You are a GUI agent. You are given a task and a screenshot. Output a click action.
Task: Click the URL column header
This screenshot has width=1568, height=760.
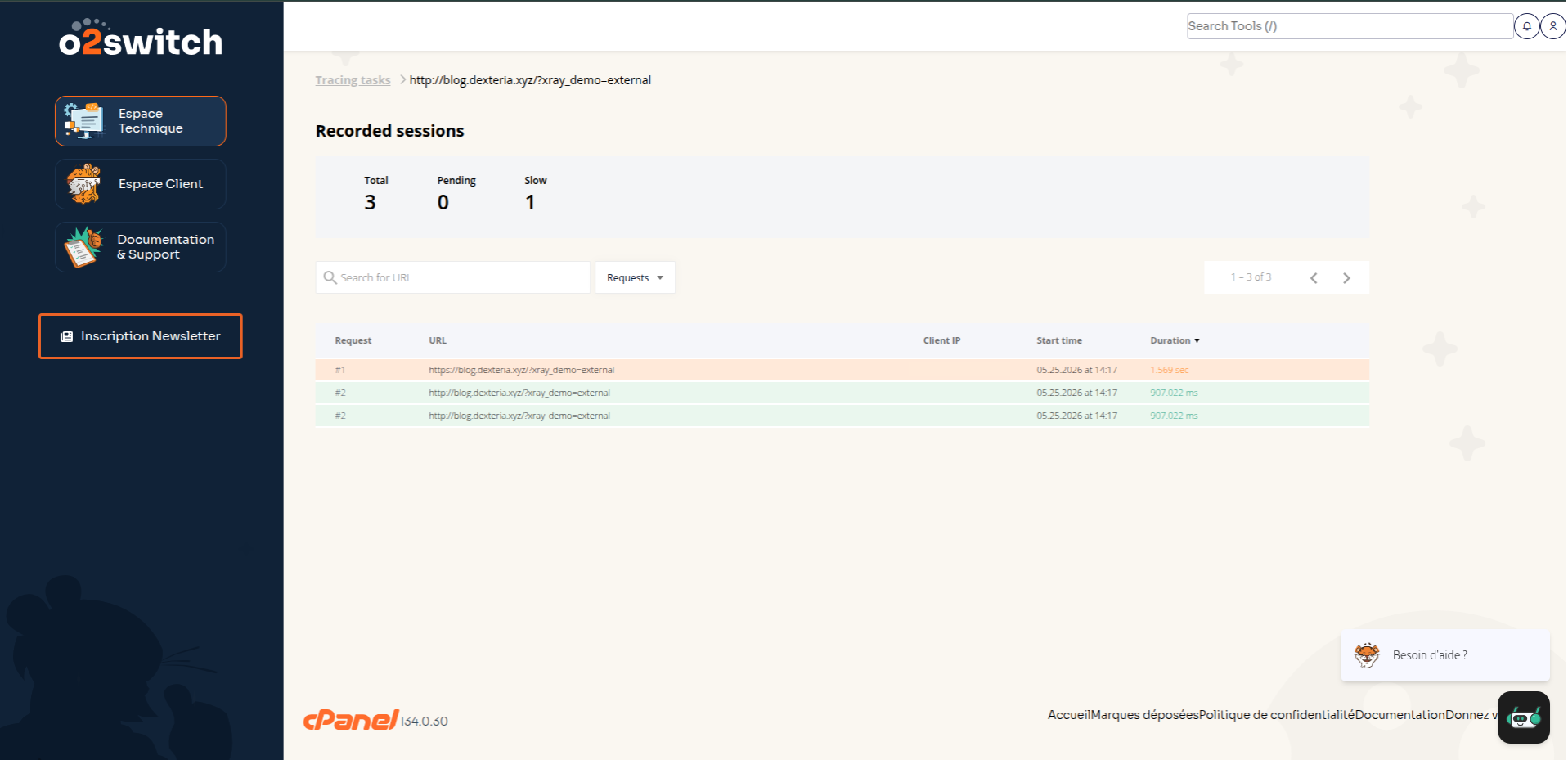click(438, 340)
